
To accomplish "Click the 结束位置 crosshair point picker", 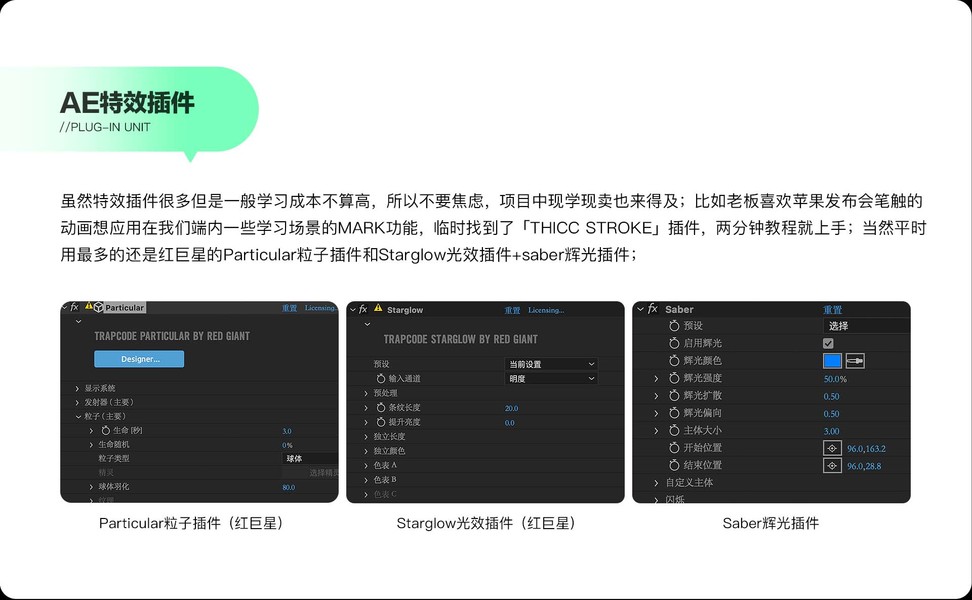I will coord(832,465).
